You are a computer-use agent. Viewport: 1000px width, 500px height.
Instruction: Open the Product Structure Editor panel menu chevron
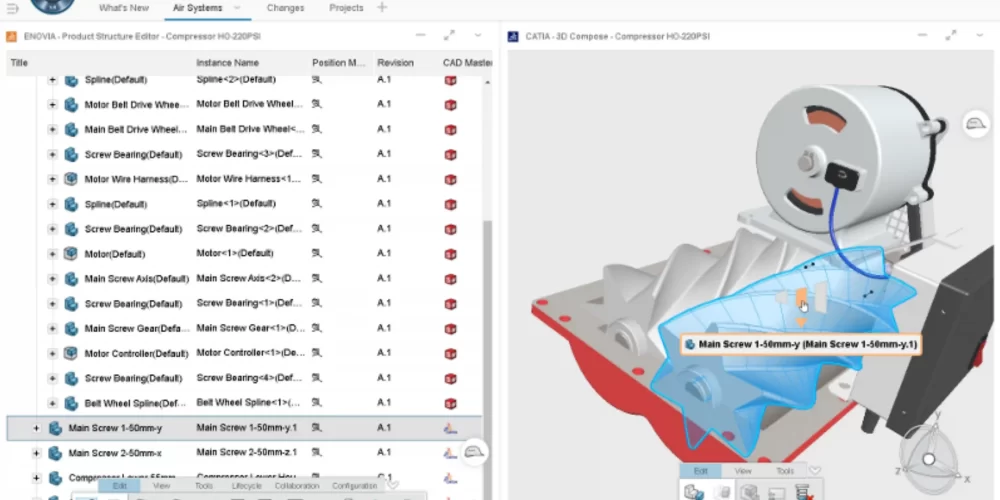[478, 36]
